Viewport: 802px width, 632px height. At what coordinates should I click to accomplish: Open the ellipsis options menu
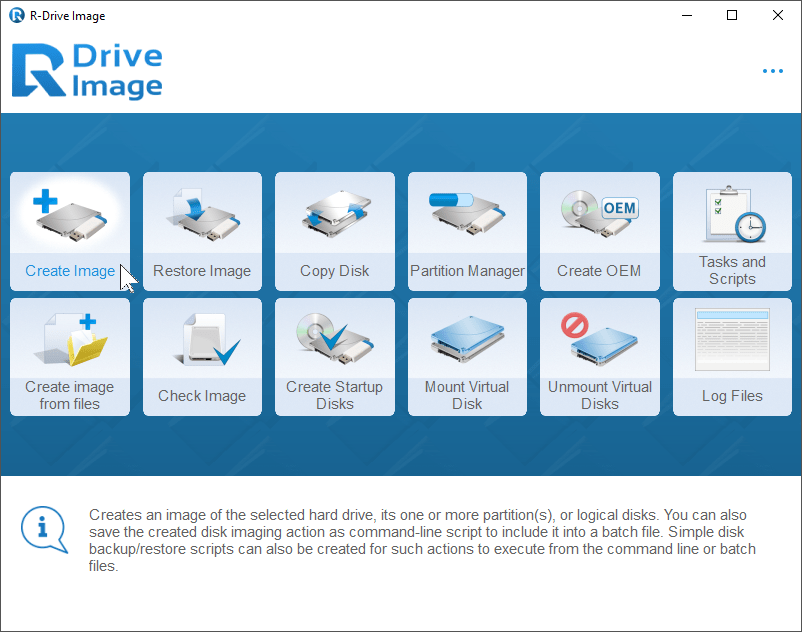tap(772, 70)
